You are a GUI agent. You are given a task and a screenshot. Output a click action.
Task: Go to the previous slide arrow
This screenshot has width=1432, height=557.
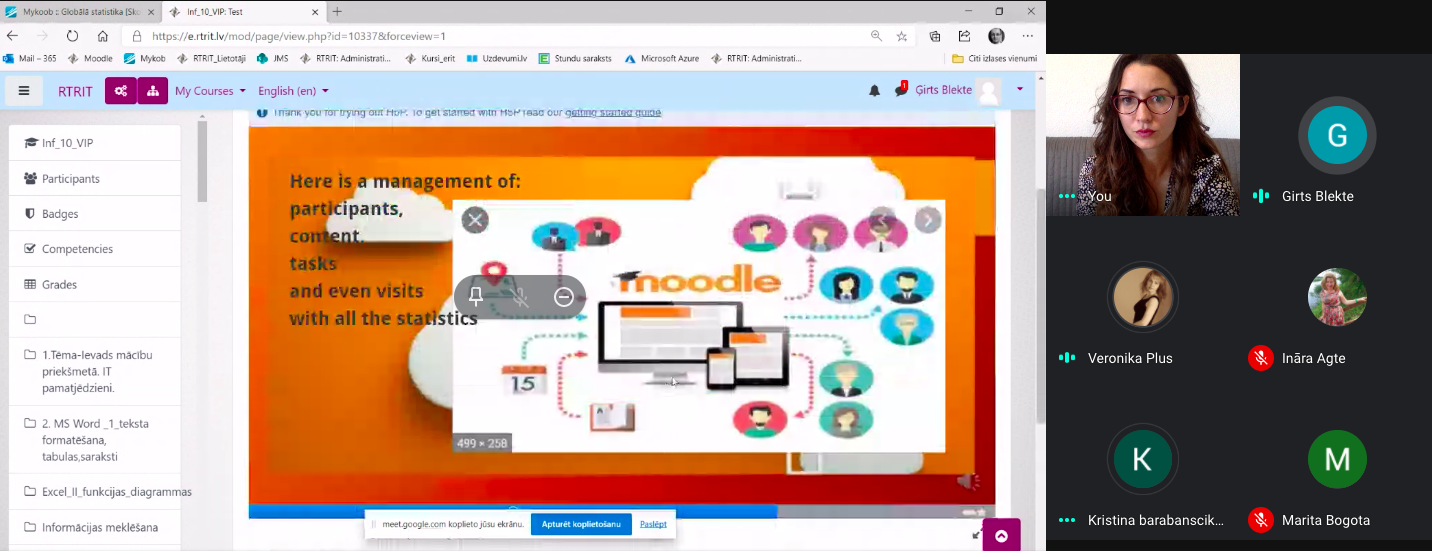tap(881, 220)
